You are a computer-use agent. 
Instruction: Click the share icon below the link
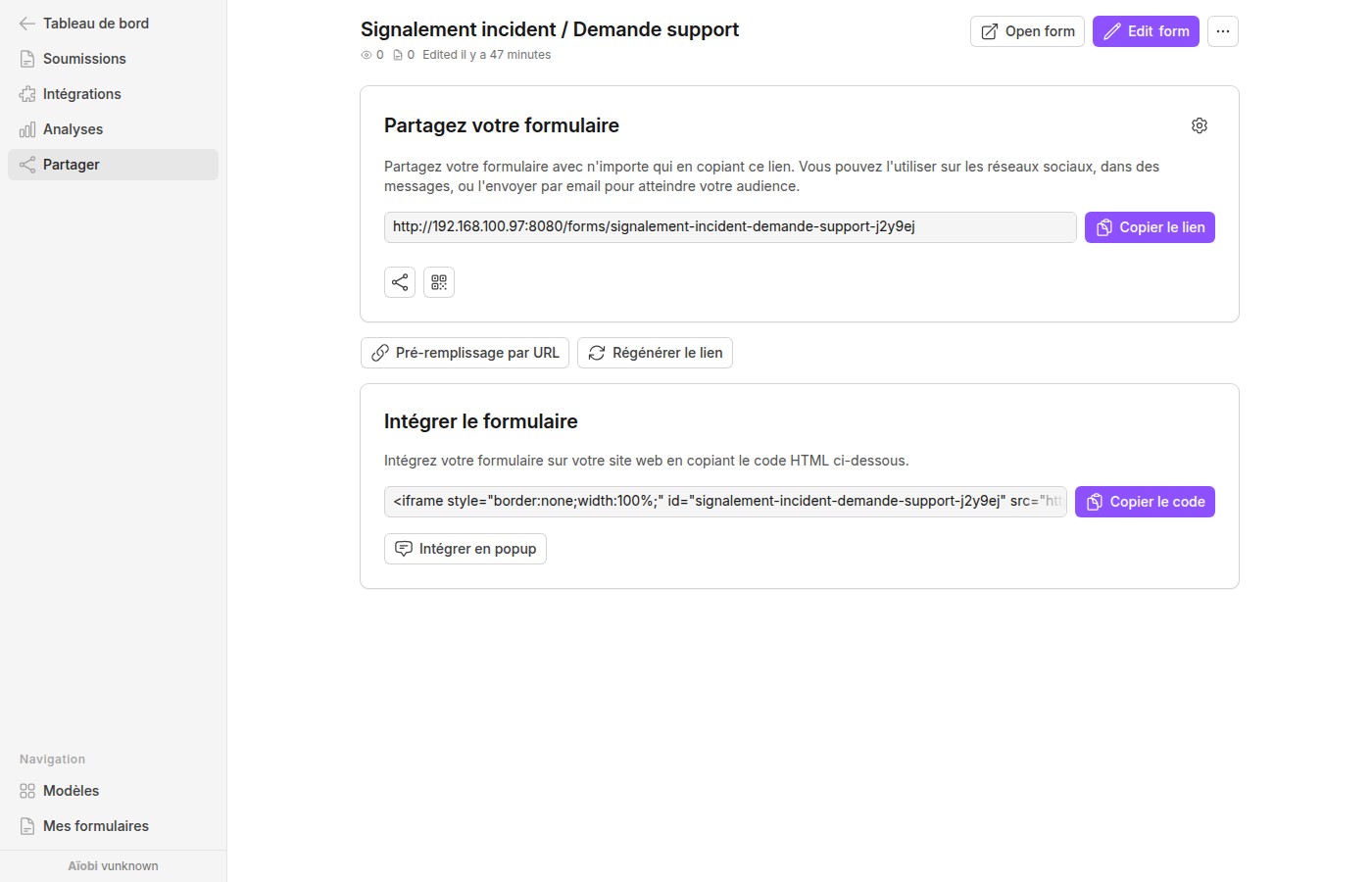(400, 282)
